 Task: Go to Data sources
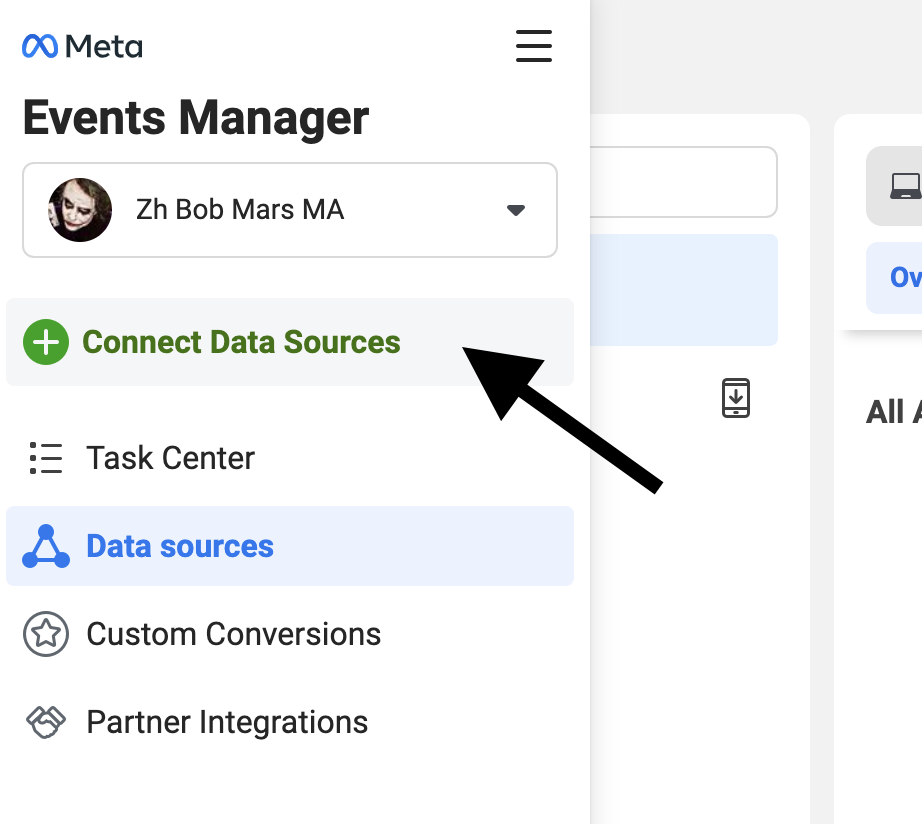point(290,546)
